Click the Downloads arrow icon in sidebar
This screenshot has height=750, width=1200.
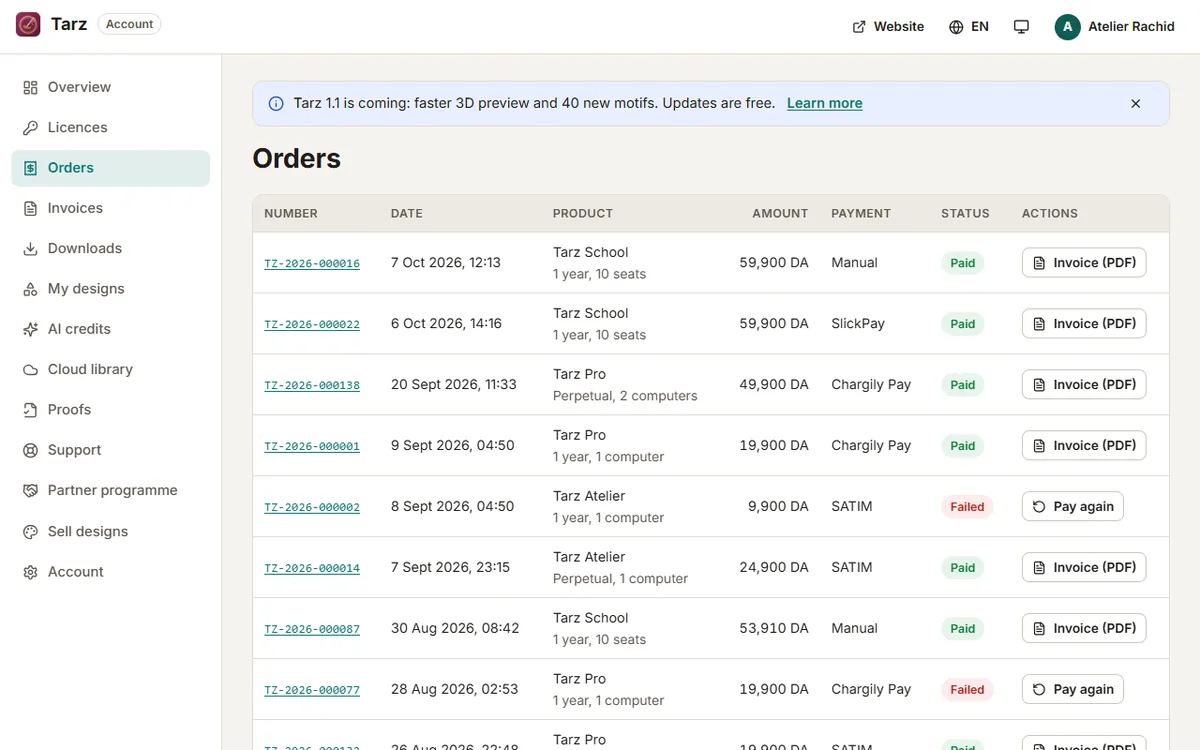[x=30, y=249]
